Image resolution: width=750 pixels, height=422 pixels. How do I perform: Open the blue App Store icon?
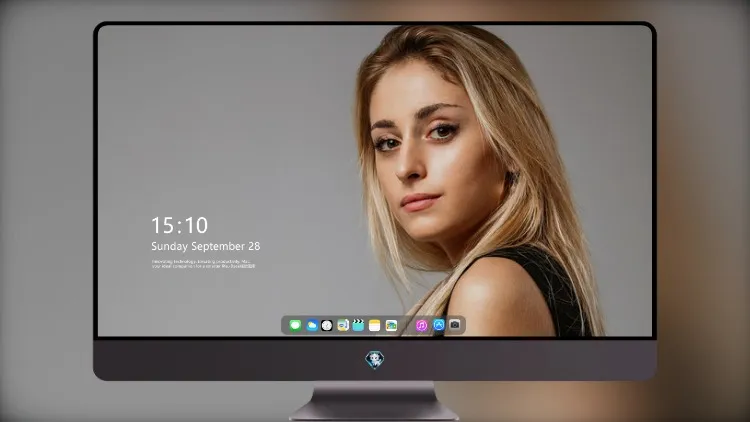tap(439, 325)
